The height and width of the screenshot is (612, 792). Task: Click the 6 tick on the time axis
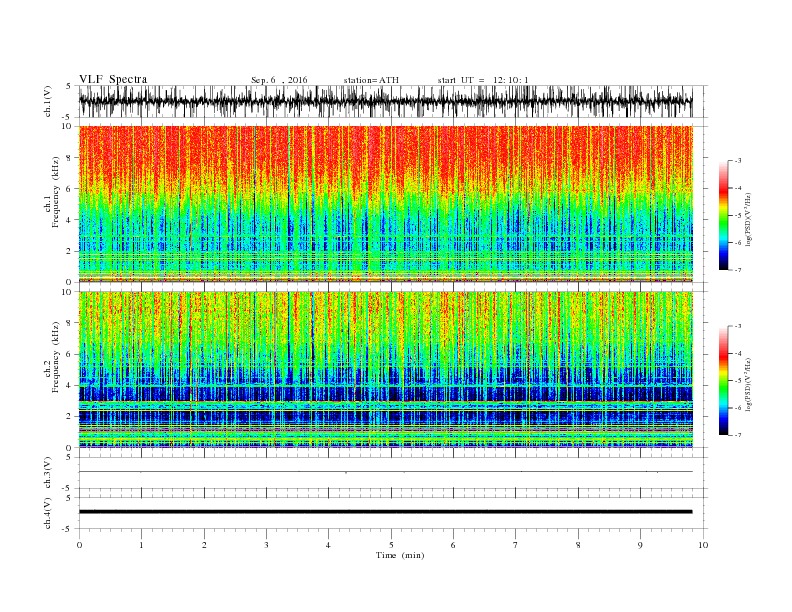[x=453, y=545]
